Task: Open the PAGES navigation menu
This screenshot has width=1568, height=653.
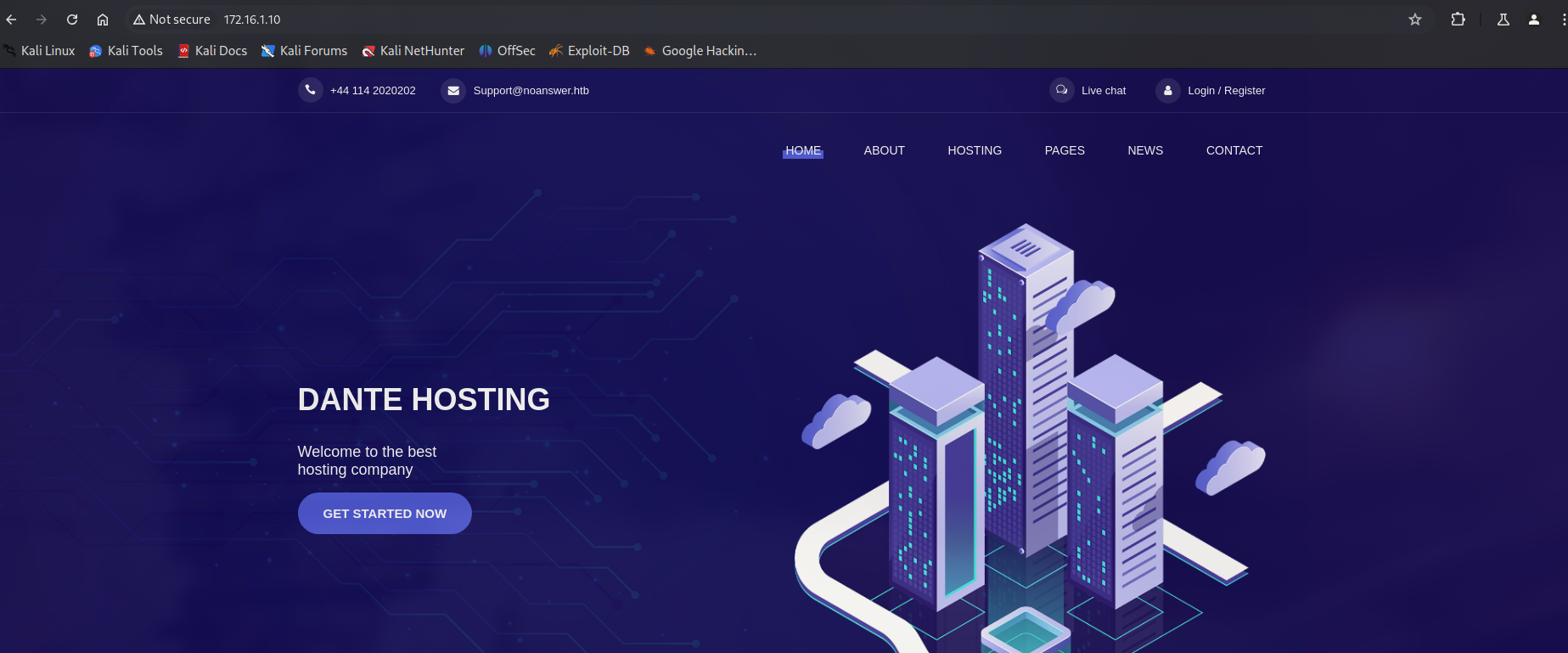Action: click(1065, 150)
